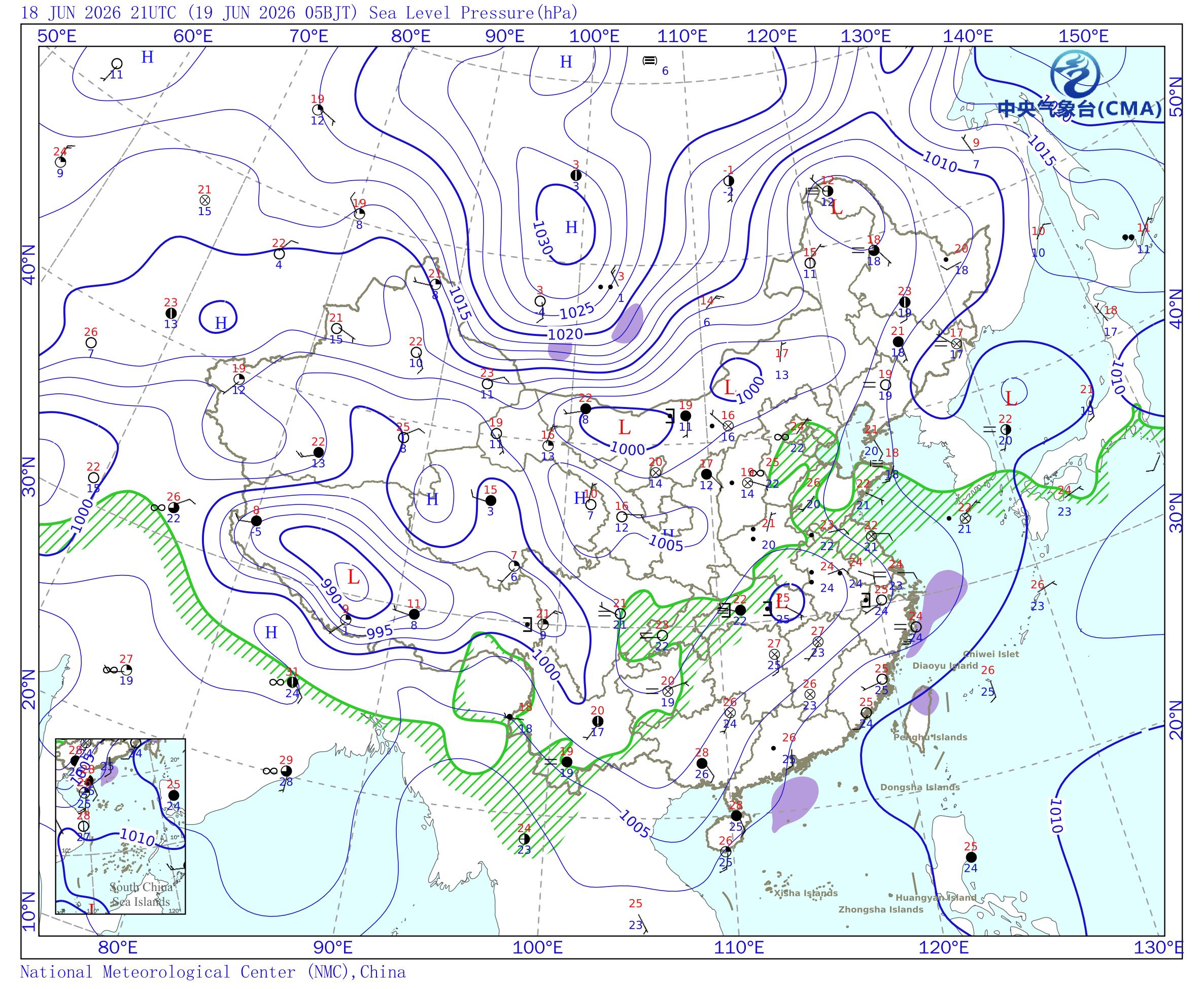Click the half-filled station reading 31 over 24
The width and height of the screenshot is (1204, 989).
tap(292, 682)
